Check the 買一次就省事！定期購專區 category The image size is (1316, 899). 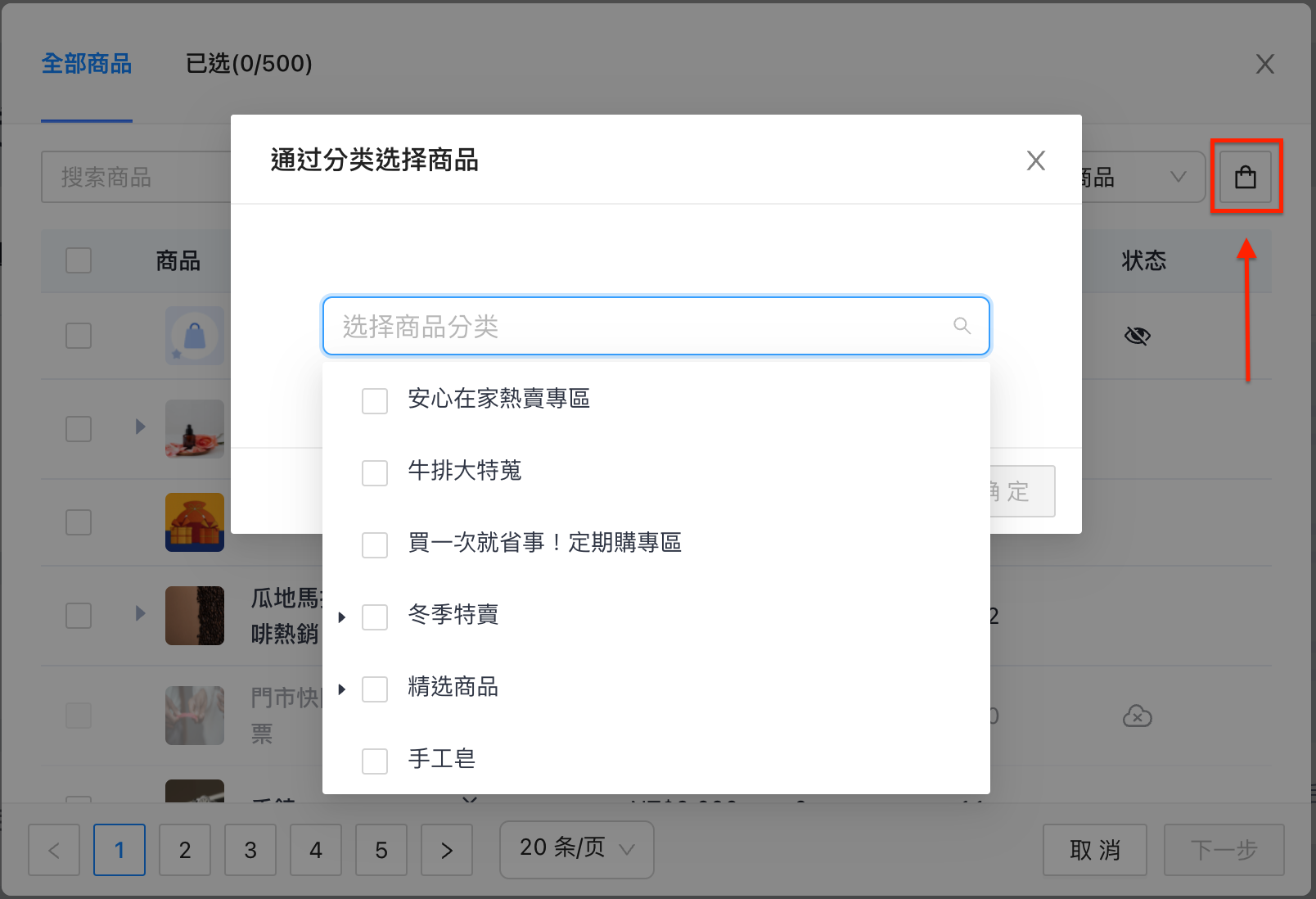[375, 545]
